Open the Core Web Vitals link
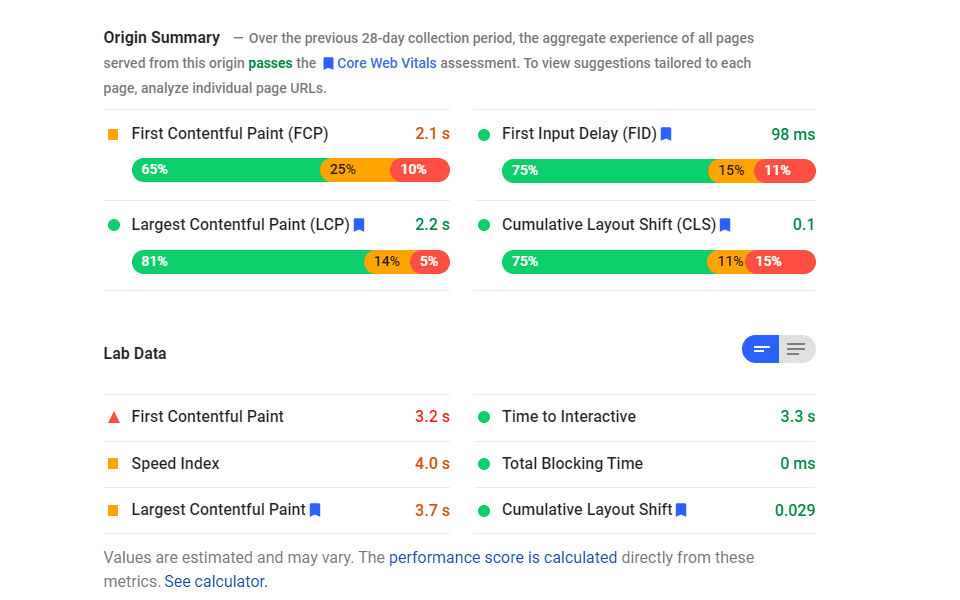Viewport: 960px width, 600px height. 387,63
